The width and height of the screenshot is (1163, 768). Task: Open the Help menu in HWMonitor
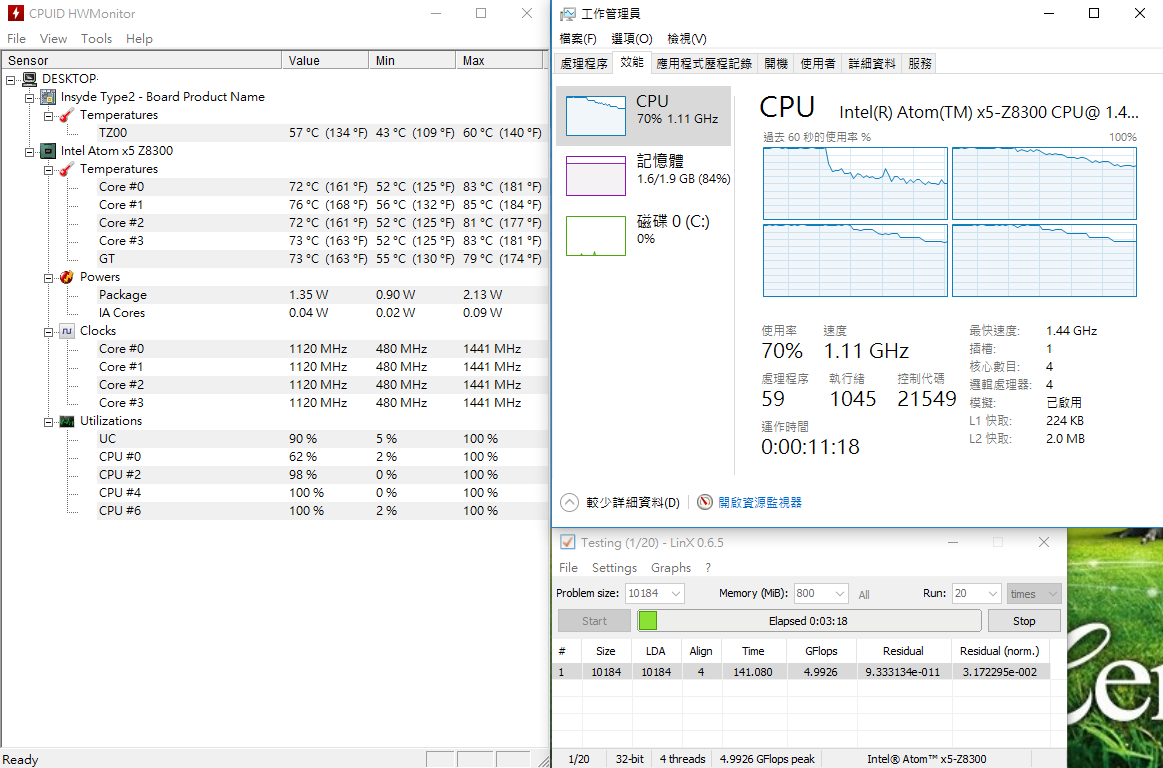coord(139,39)
